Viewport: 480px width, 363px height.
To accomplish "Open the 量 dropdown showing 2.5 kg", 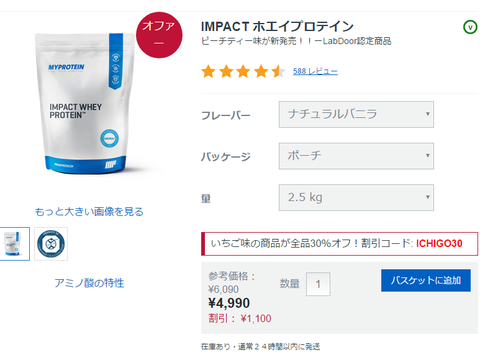I will pyautogui.click(x=356, y=197).
